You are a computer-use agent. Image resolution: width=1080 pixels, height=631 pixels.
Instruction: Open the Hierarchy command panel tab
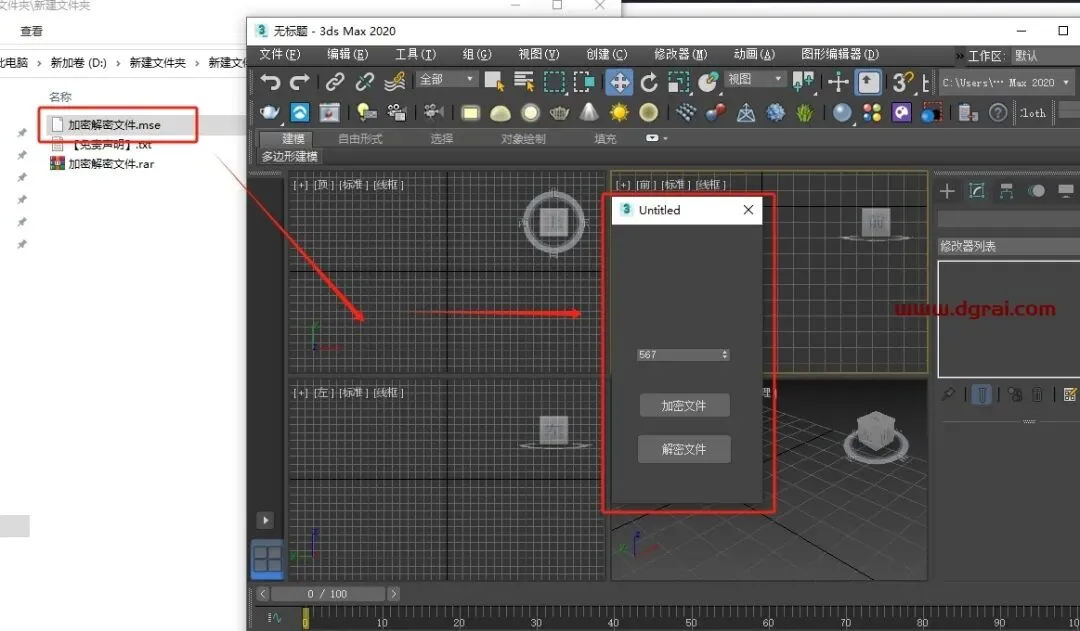click(x=1006, y=191)
